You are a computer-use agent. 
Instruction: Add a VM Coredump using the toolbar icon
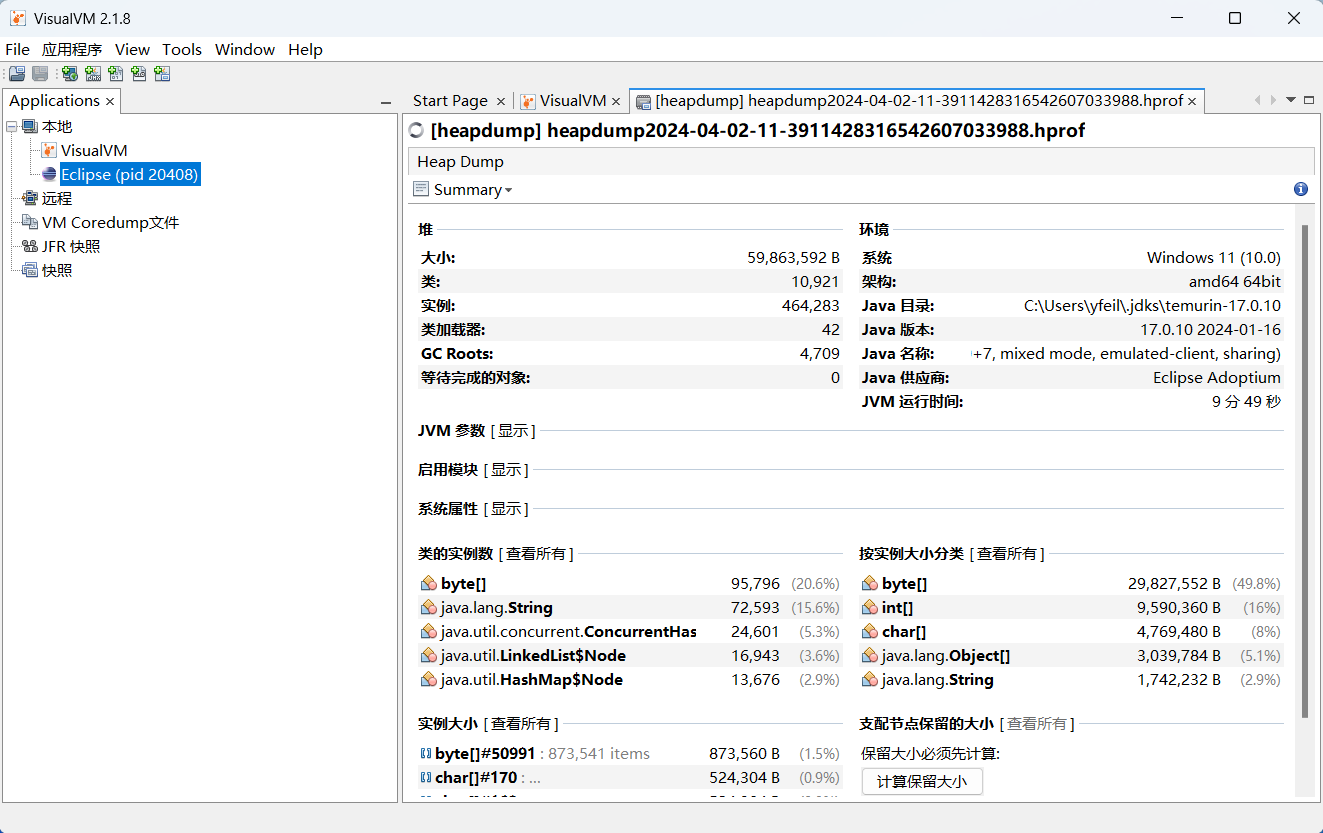pyautogui.click(x=115, y=73)
